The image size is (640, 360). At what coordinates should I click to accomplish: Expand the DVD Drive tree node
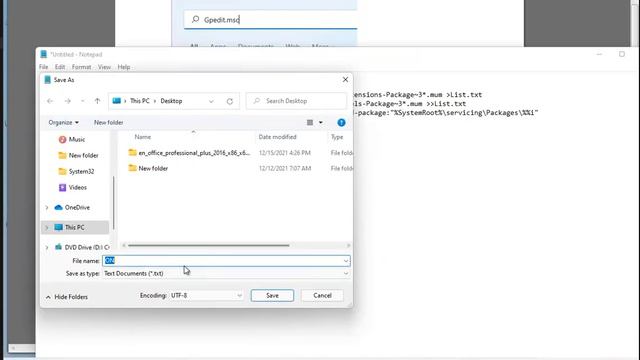point(47,247)
